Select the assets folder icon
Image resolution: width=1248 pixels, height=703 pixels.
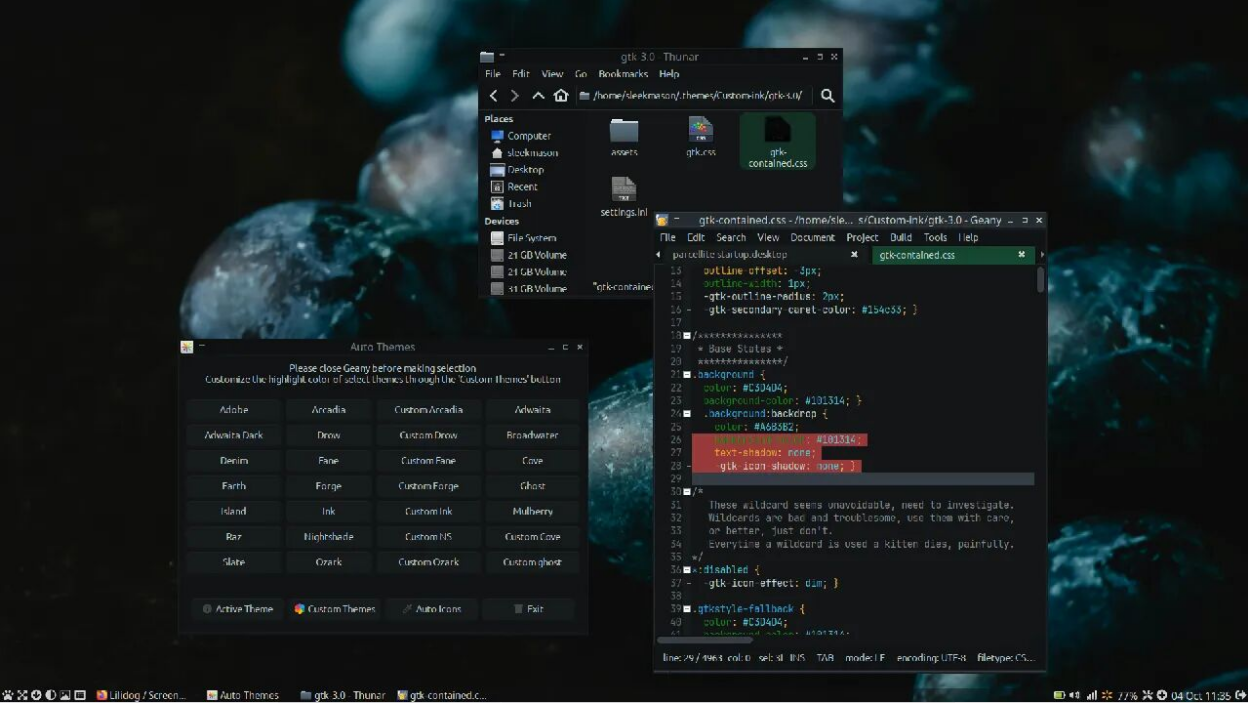tap(624, 131)
